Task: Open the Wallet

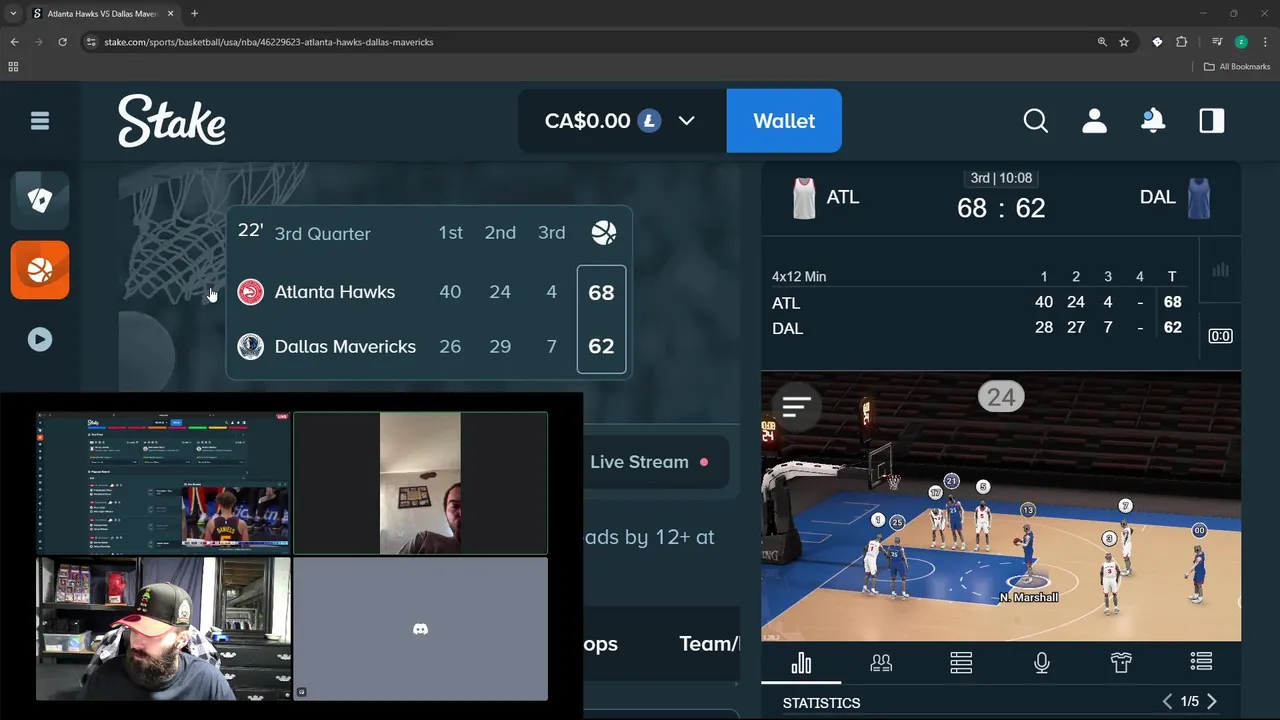Action: 784,121
